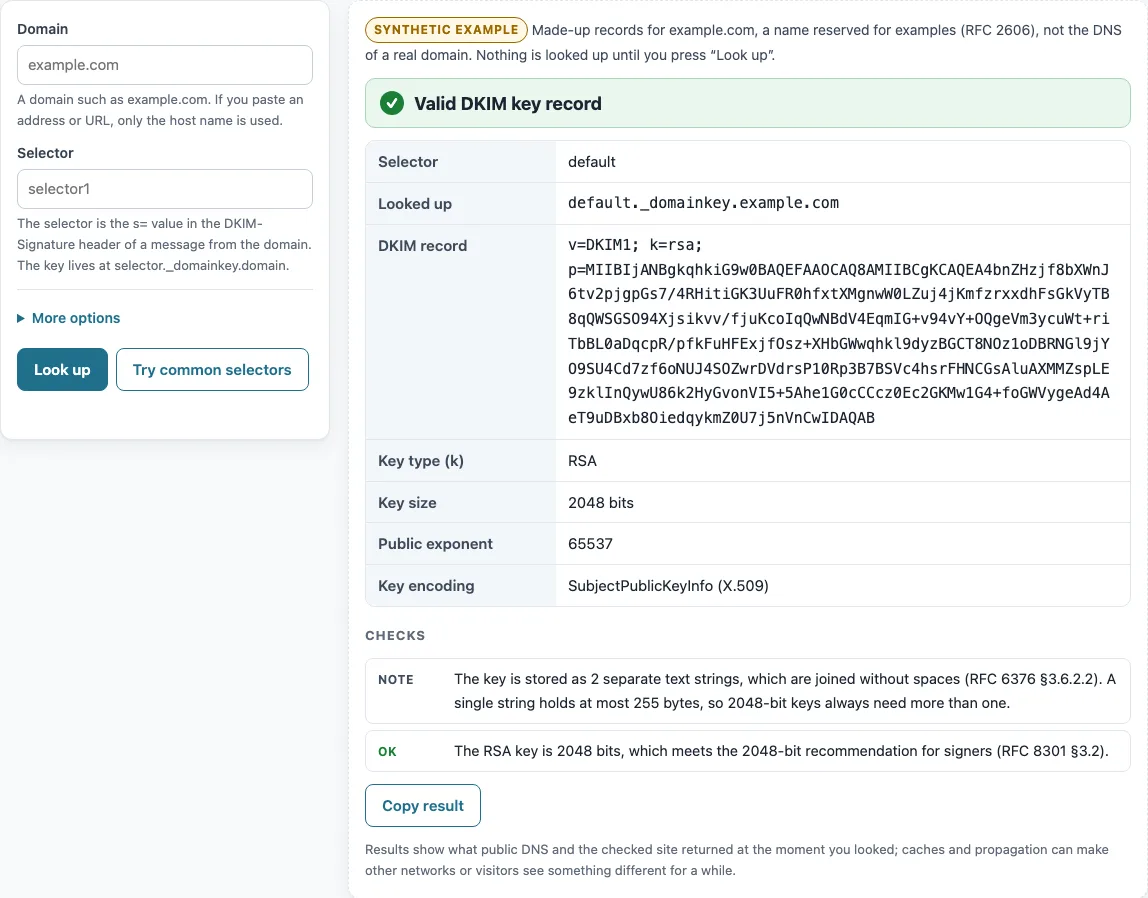Focus the Selector input field
The width and height of the screenshot is (1148, 898).
click(x=165, y=189)
